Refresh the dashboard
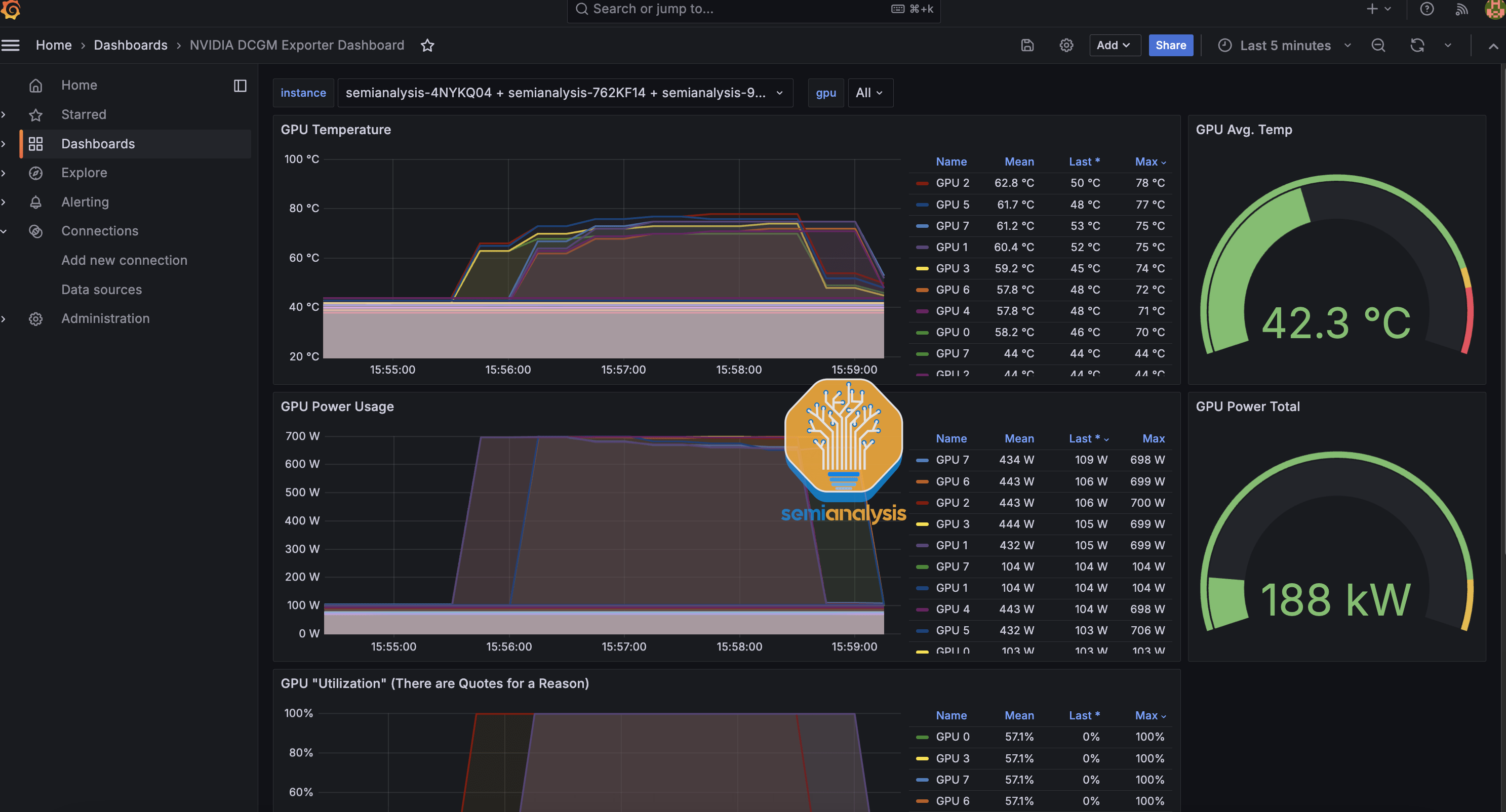The height and width of the screenshot is (812, 1506). click(x=1416, y=45)
